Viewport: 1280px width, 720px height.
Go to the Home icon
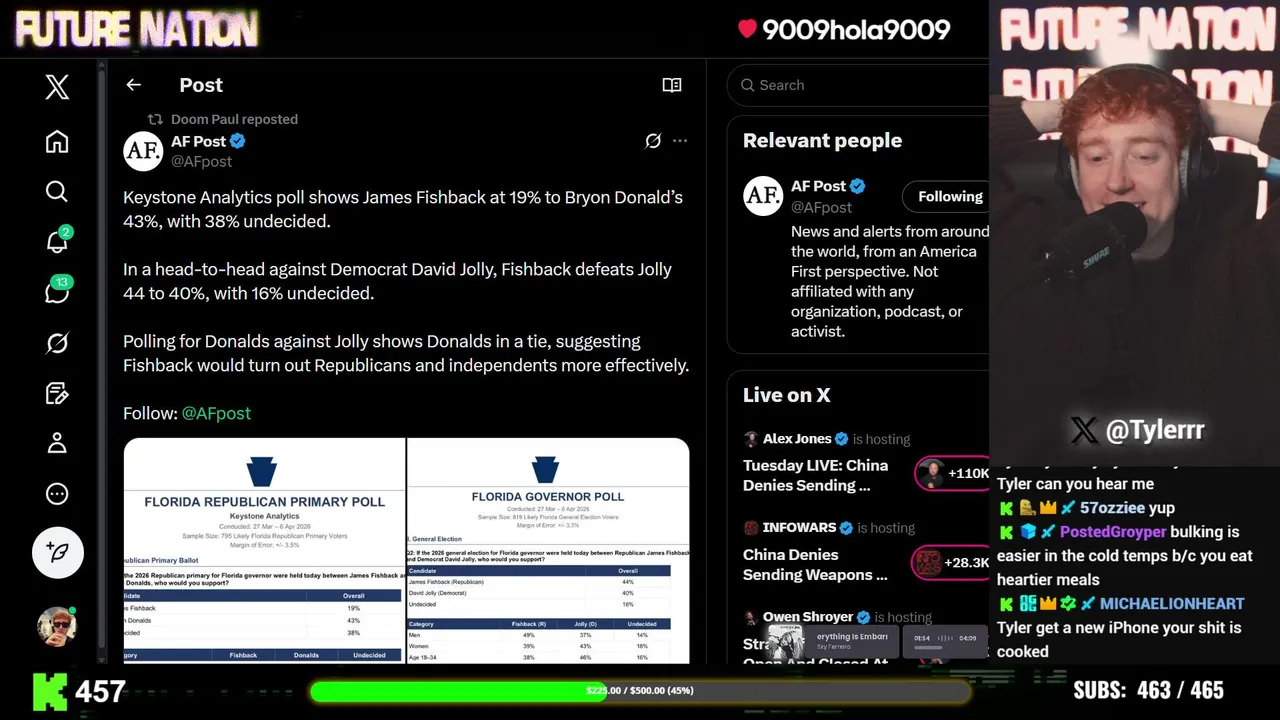point(57,141)
